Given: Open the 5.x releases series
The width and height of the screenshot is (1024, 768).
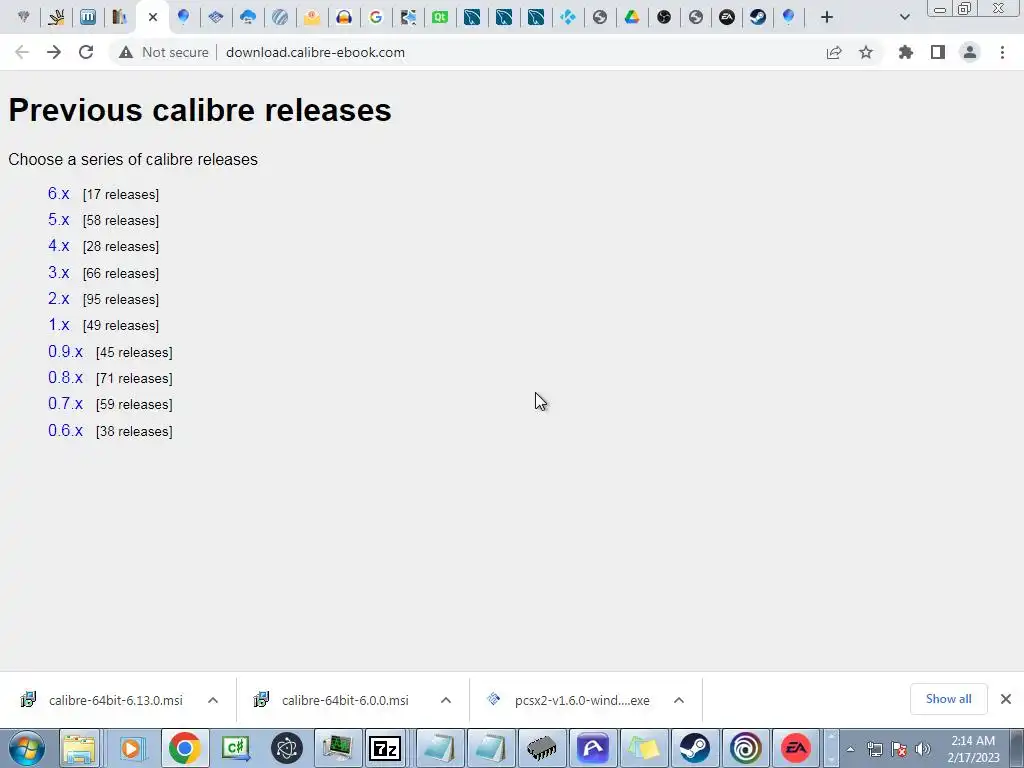Looking at the screenshot, I should tap(59, 219).
